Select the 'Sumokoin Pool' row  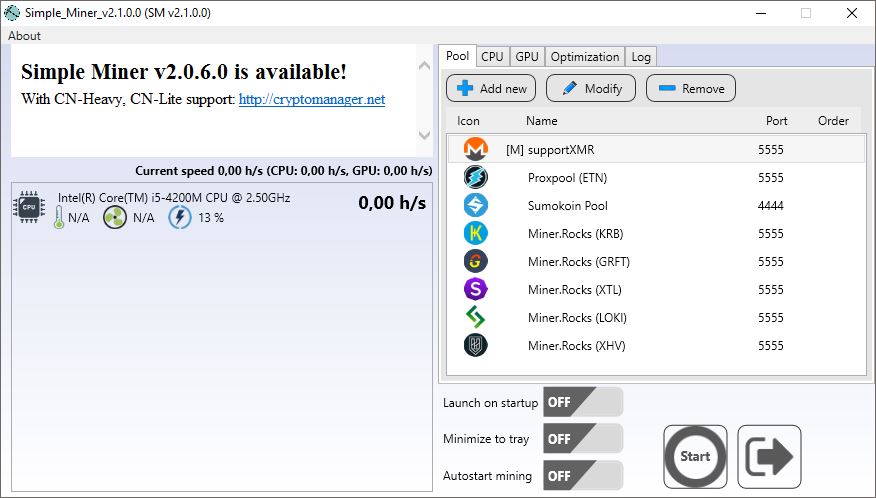click(656, 206)
